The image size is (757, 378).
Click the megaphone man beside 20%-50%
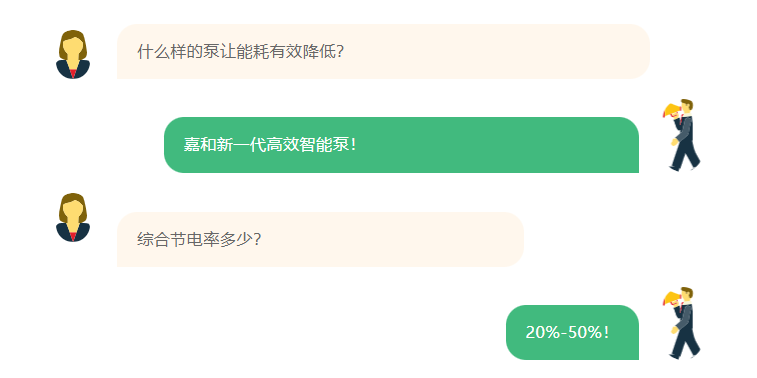click(682, 323)
